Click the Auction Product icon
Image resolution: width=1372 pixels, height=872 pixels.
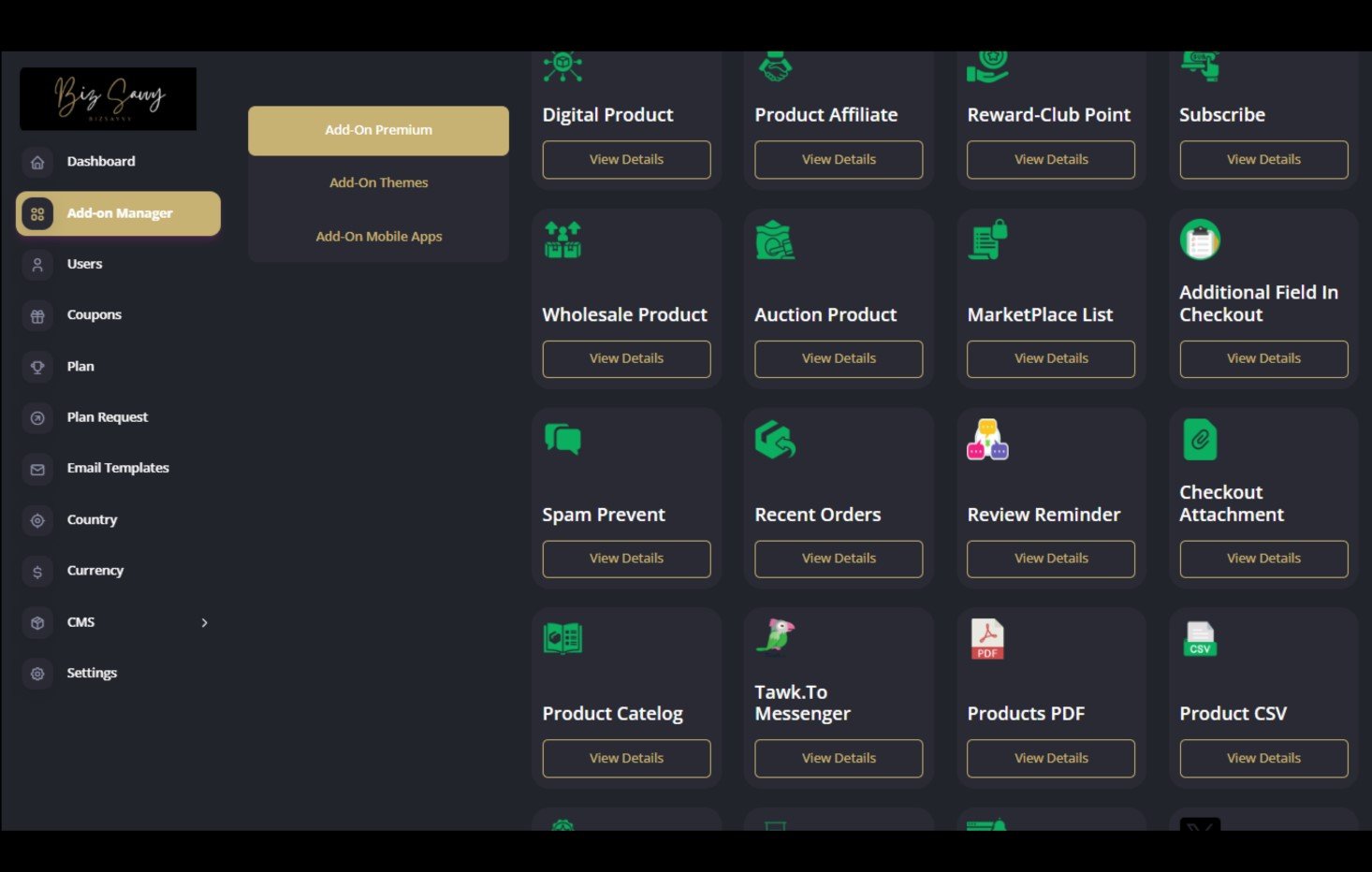(x=775, y=240)
